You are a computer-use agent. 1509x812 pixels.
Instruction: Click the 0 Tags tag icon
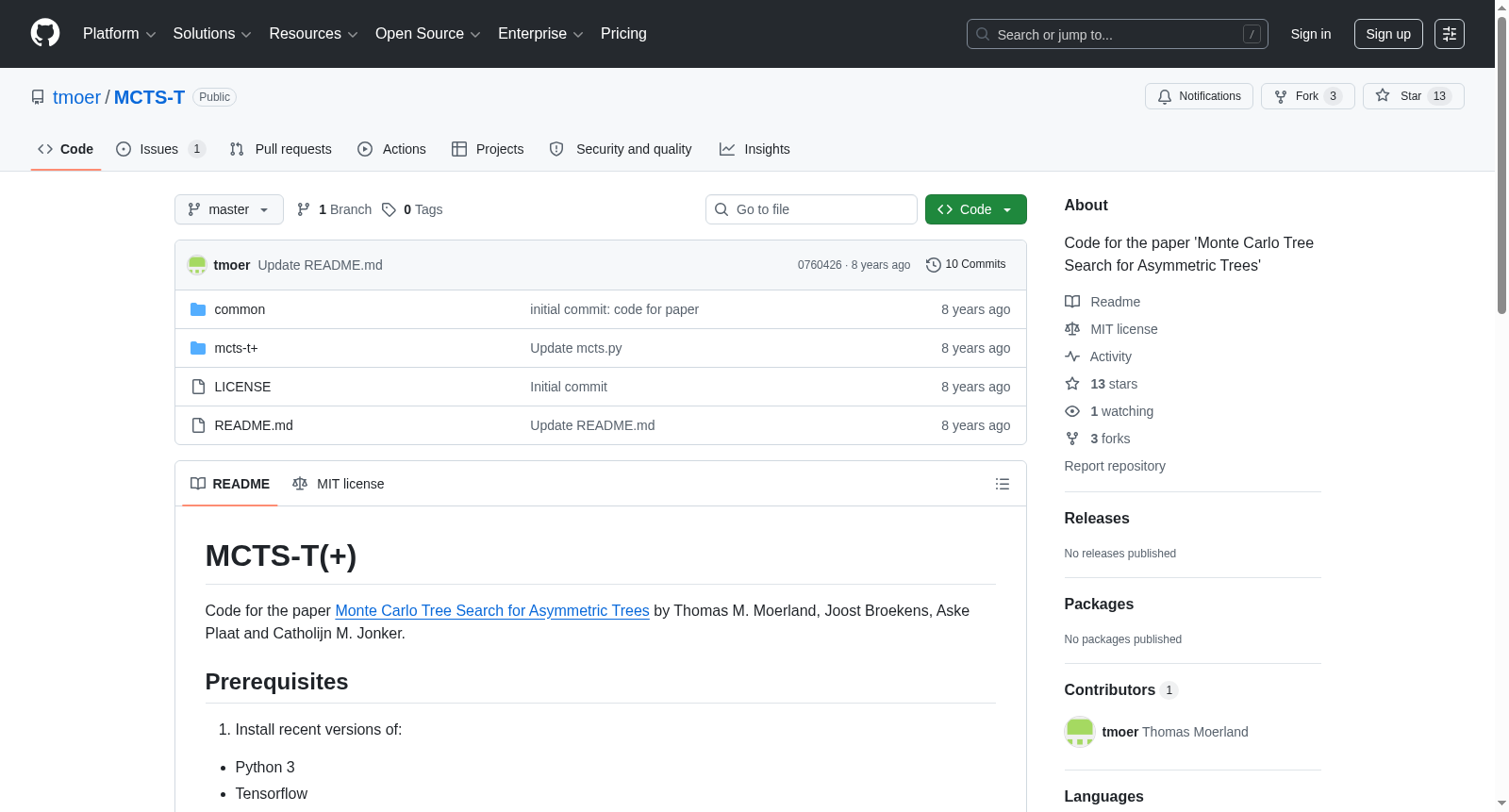tap(389, 209)
